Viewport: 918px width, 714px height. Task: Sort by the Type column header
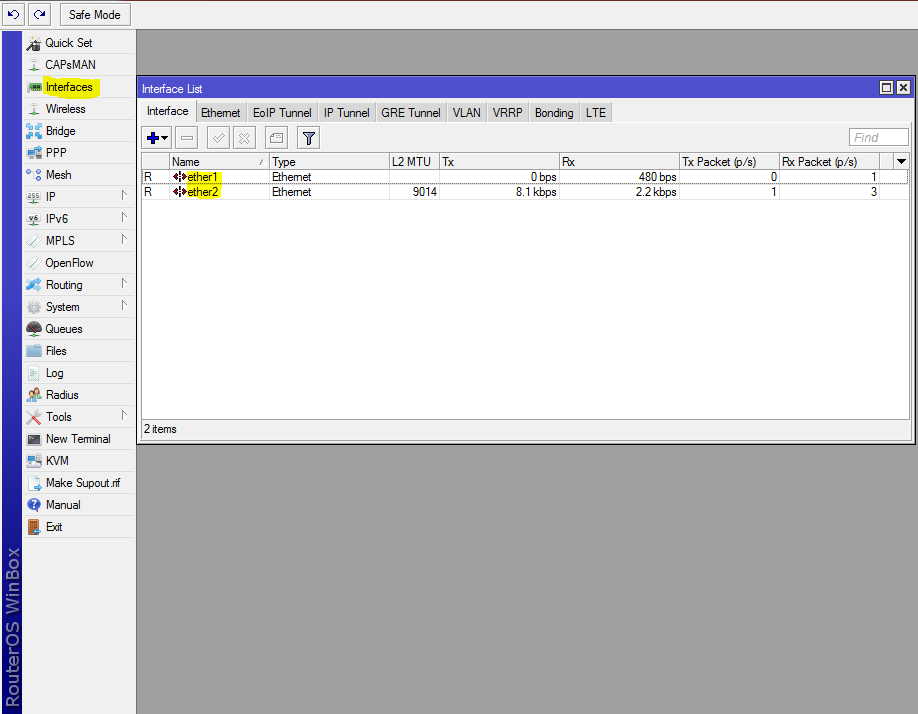click(329, 162)
